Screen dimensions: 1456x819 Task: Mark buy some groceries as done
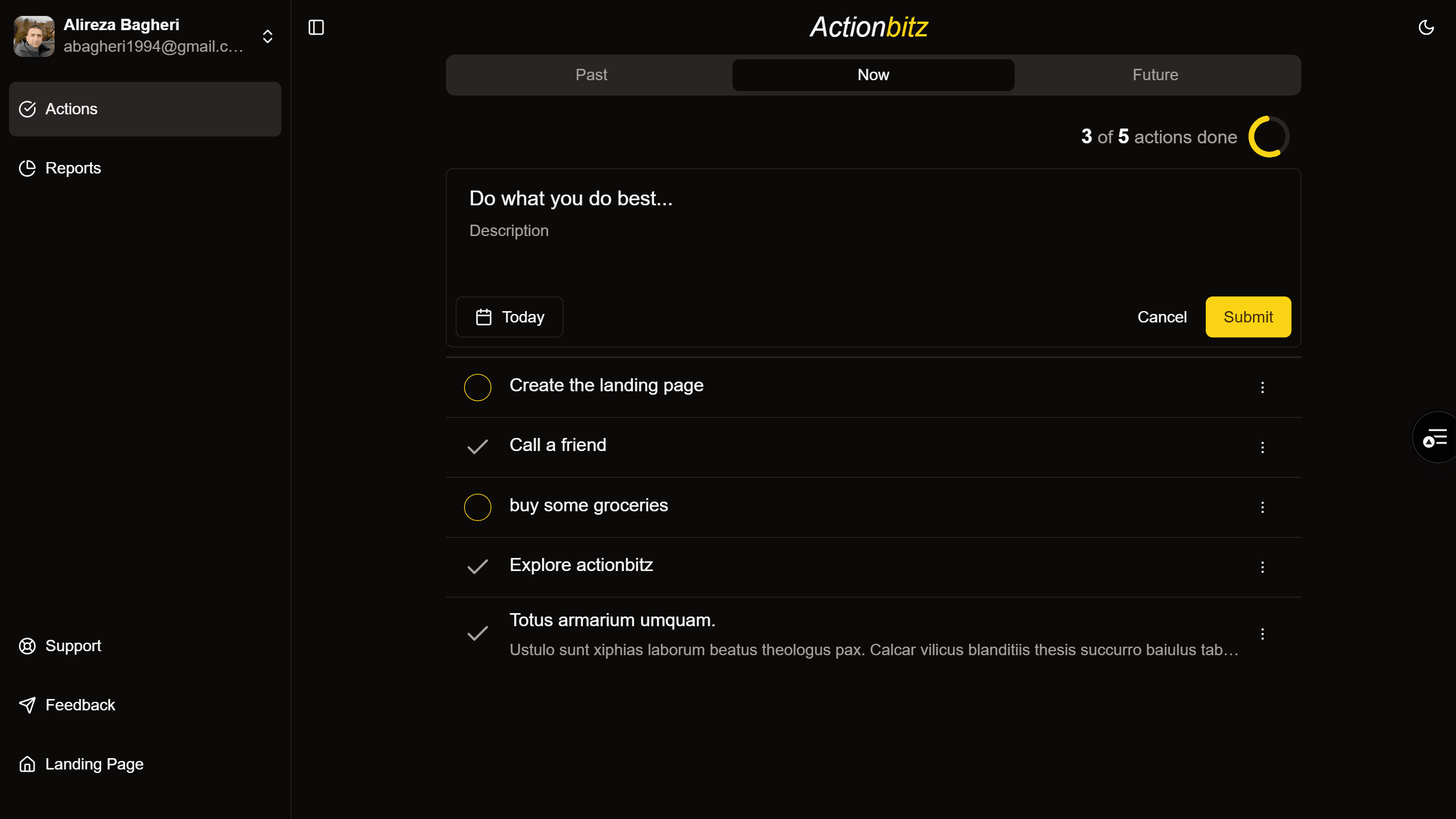(478, 507)
